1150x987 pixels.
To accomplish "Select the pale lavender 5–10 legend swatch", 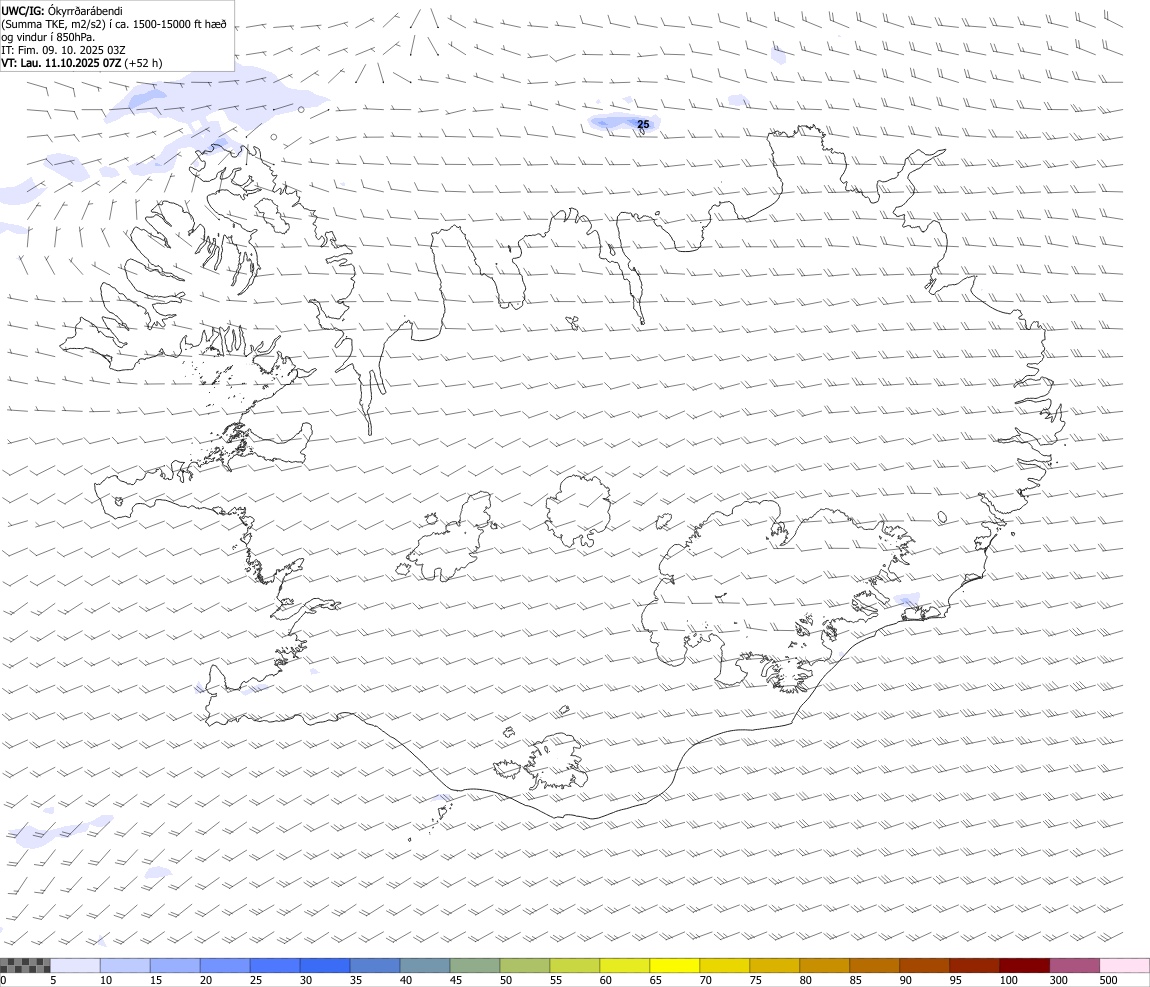I will [x=75, y=965].
